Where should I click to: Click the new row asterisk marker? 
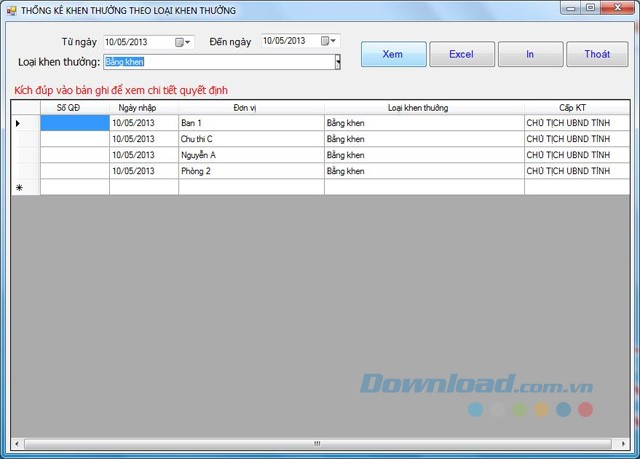tap(19, 187)
